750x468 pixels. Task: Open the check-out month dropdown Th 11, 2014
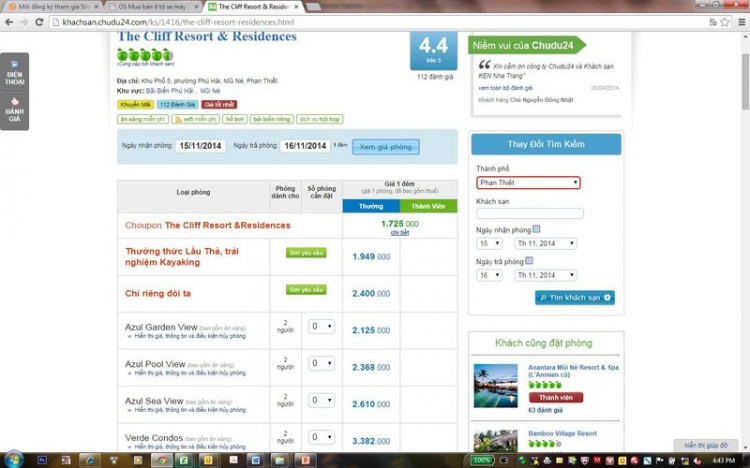pyautogui.click(x=545, y=275)
